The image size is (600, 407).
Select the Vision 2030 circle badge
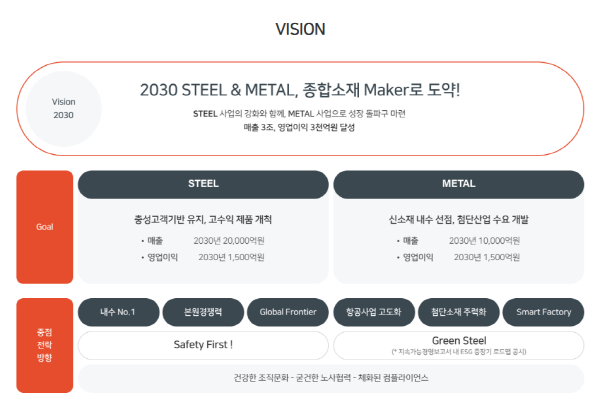(64, 109)
